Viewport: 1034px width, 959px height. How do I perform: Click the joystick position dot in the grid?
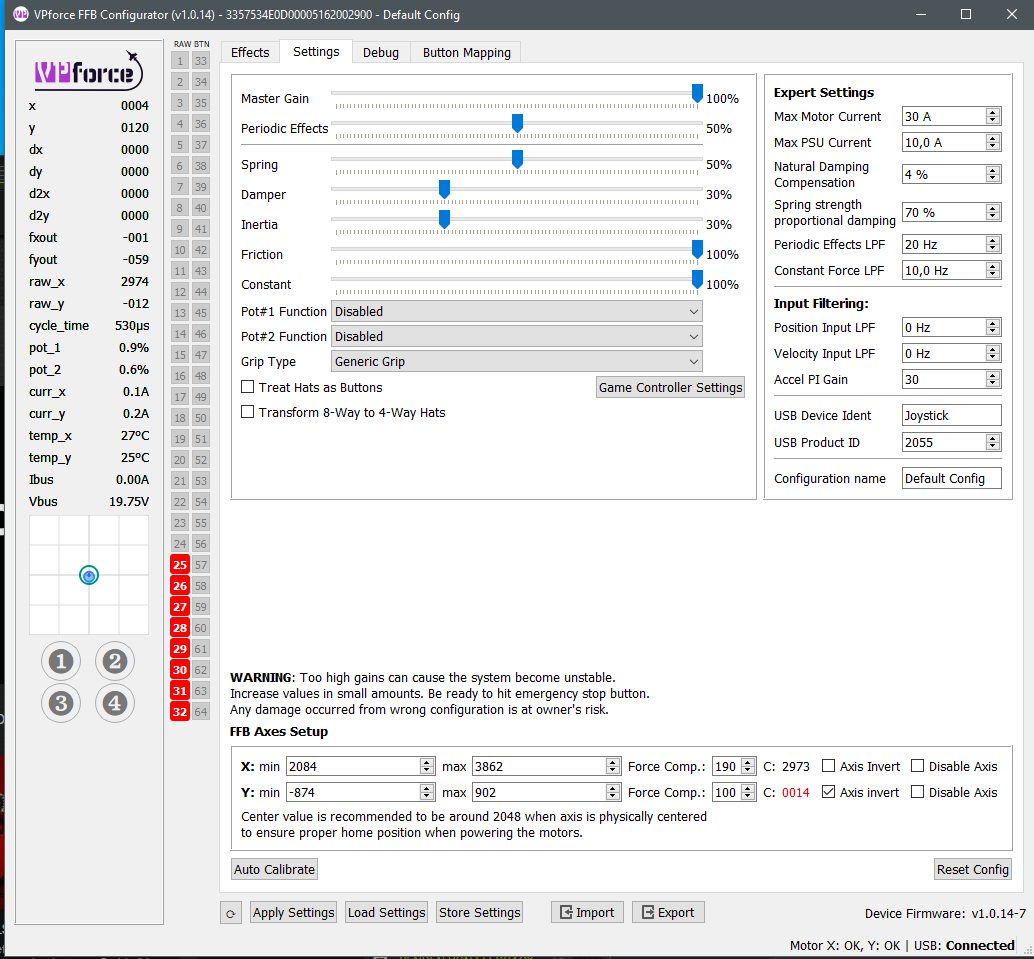click(x=89, y=575)
